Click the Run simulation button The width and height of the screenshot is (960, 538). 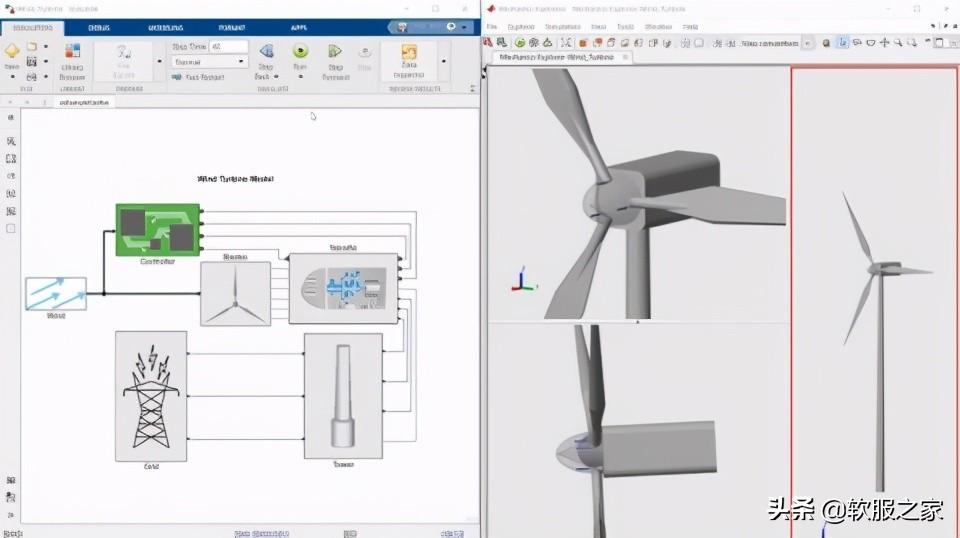point(300,52)
